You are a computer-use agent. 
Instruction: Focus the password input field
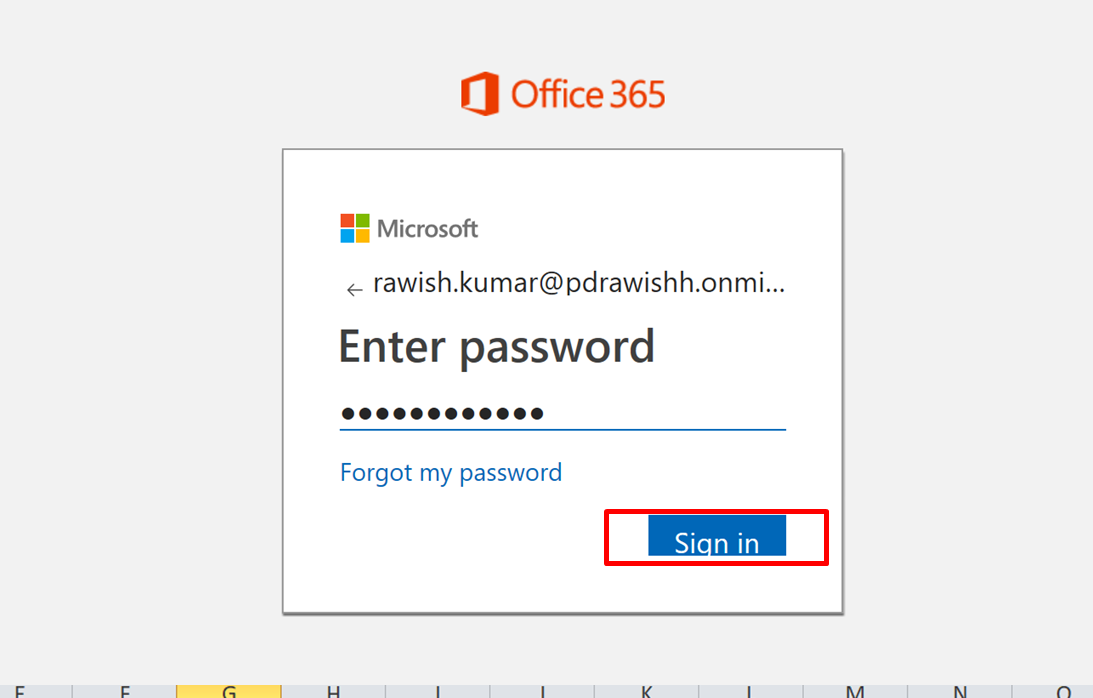pyautogui.click(x=562, y=413)
